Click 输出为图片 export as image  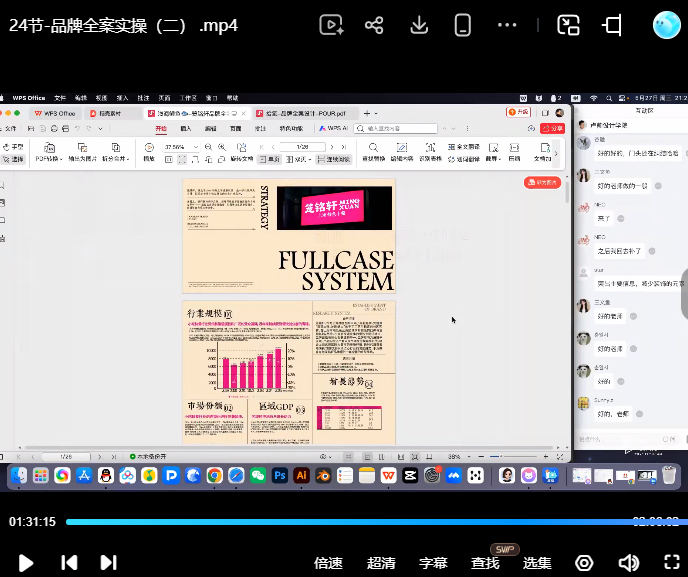(82, 152)
